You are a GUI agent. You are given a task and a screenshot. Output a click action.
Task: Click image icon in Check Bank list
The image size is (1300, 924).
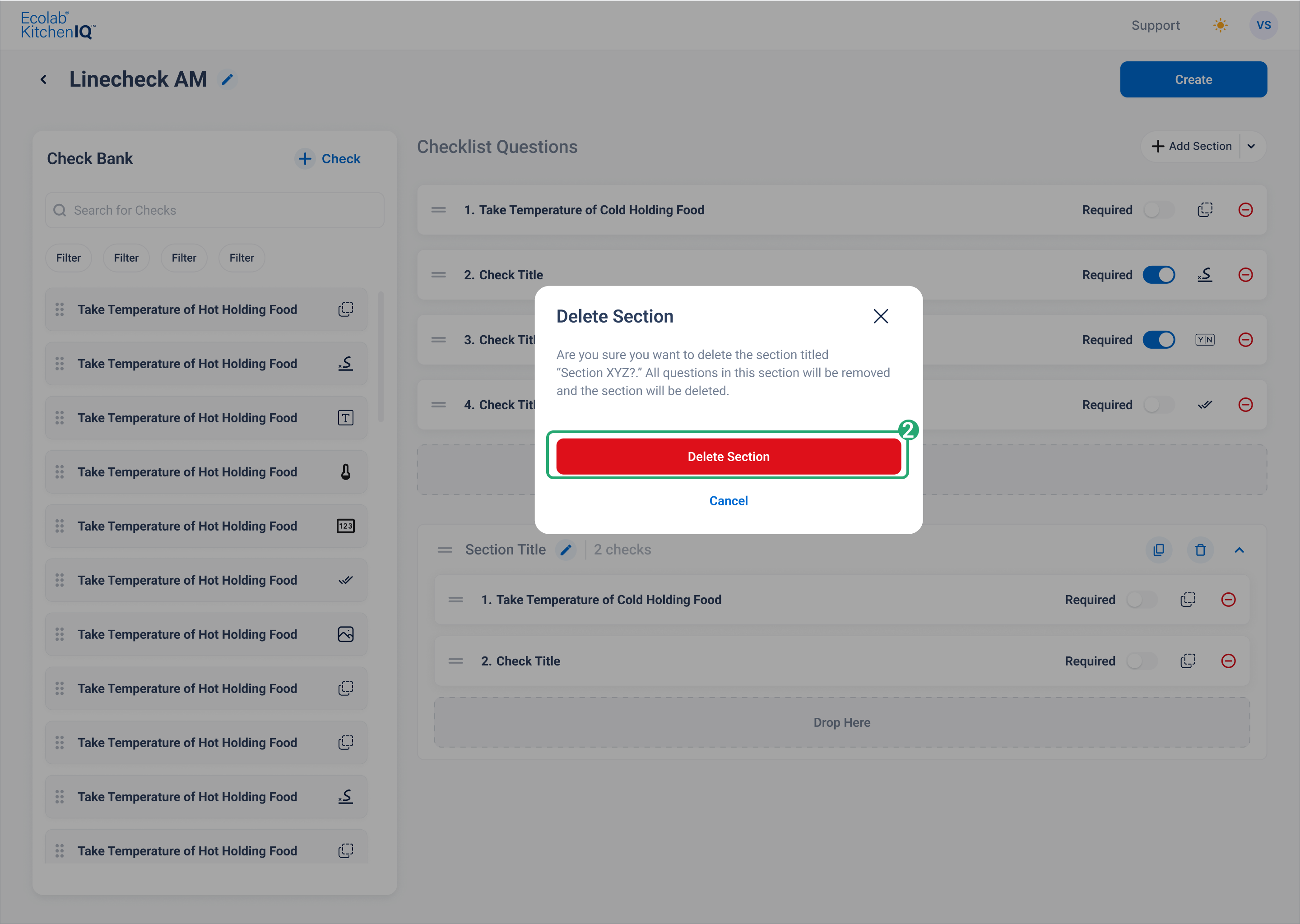click(345, 634)
